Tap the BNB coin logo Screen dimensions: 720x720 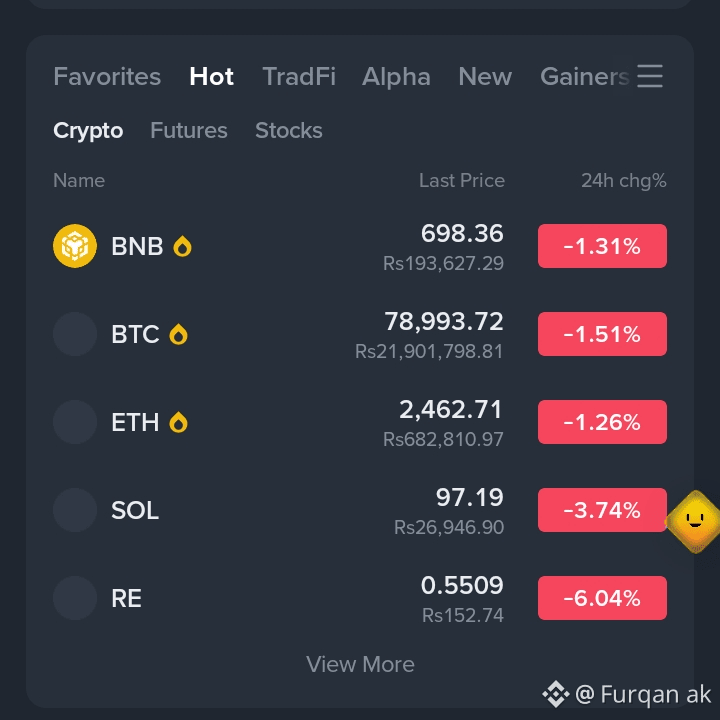point(75,246)
